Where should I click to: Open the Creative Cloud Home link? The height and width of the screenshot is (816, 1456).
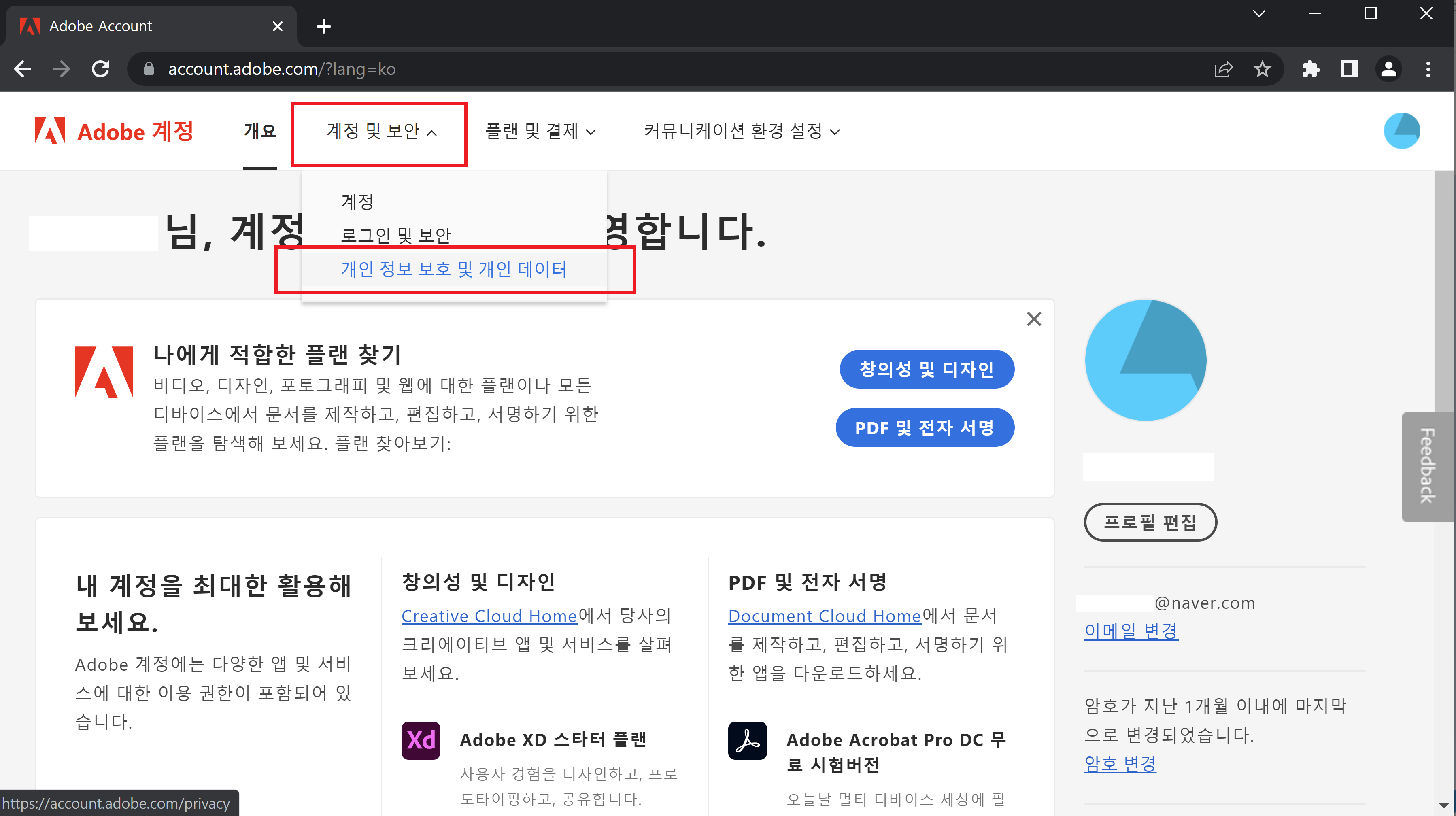pos(488,616)
